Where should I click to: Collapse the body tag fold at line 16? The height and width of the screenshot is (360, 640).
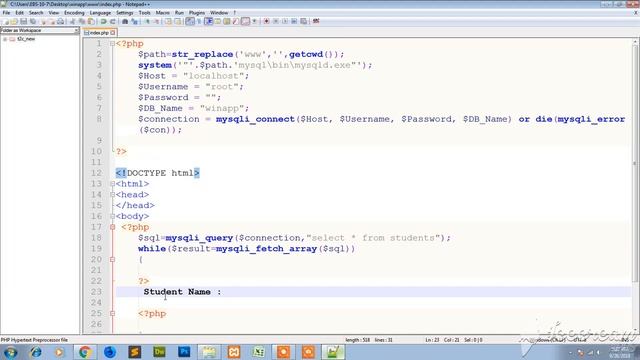112,216
